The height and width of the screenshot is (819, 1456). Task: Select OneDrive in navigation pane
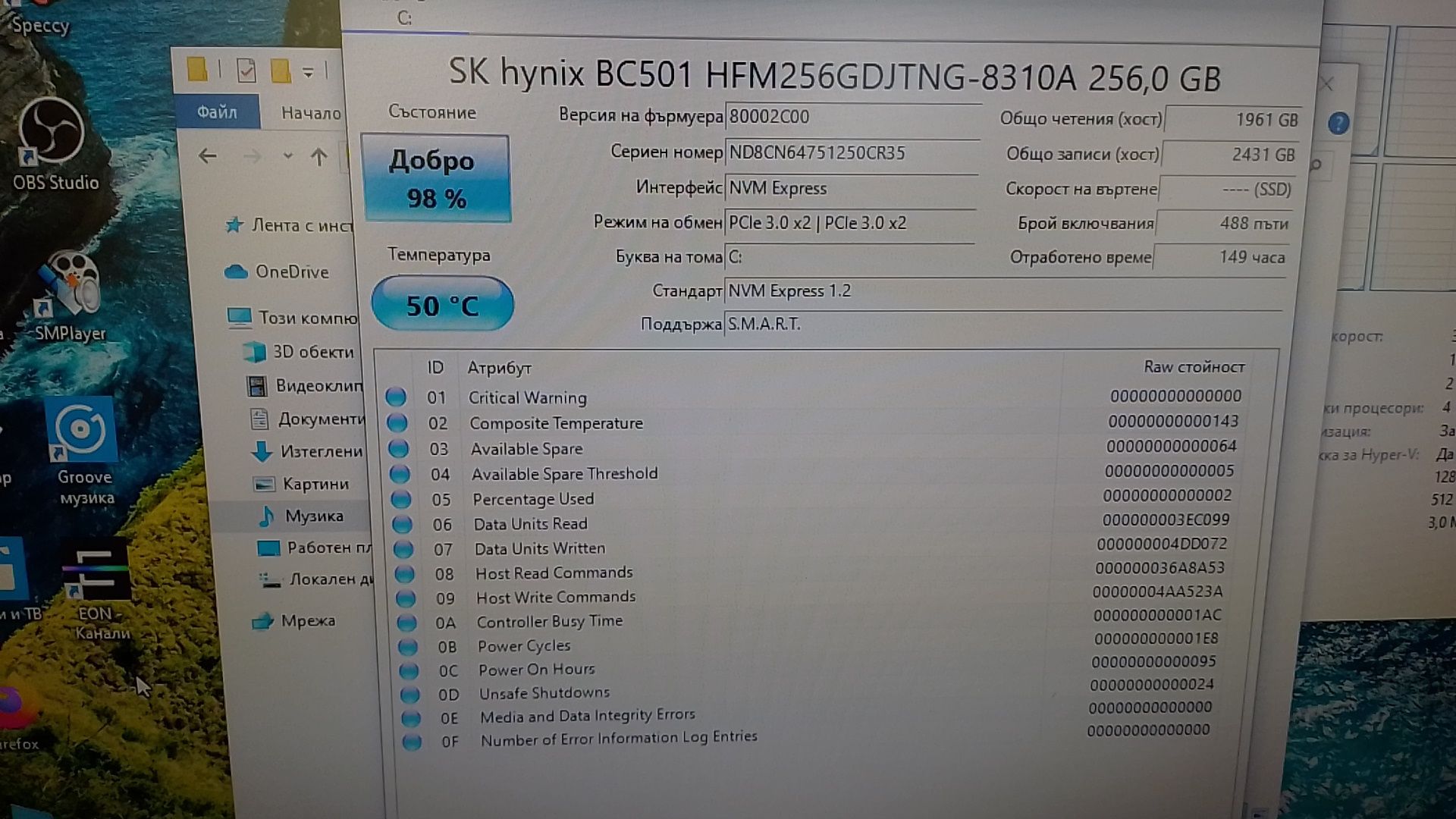[277, 271]
